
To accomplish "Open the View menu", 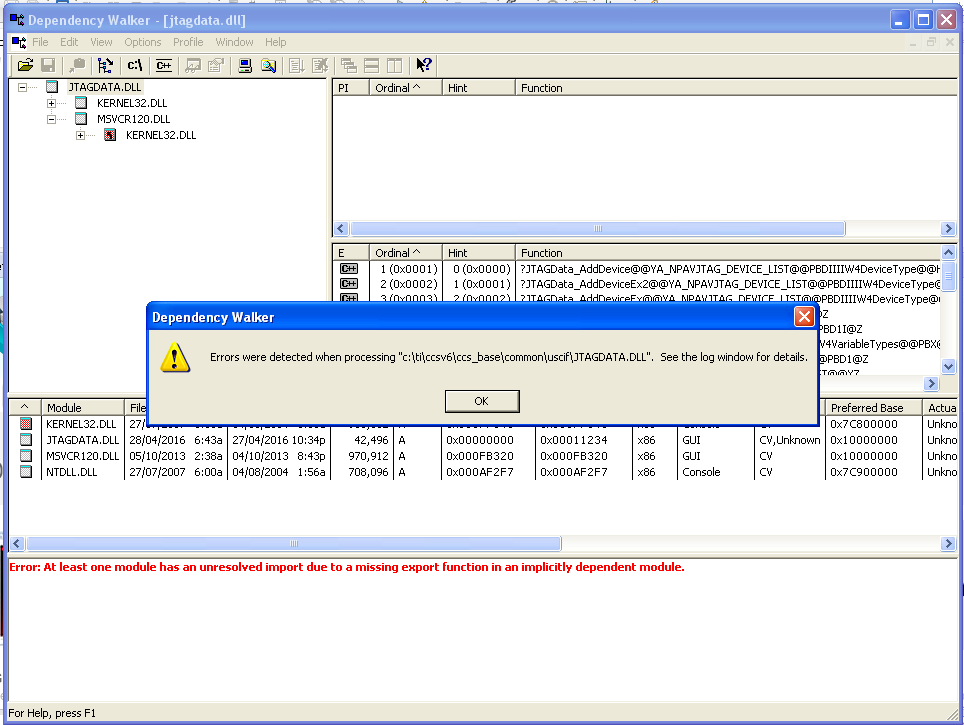I will [x=101, y=42].
